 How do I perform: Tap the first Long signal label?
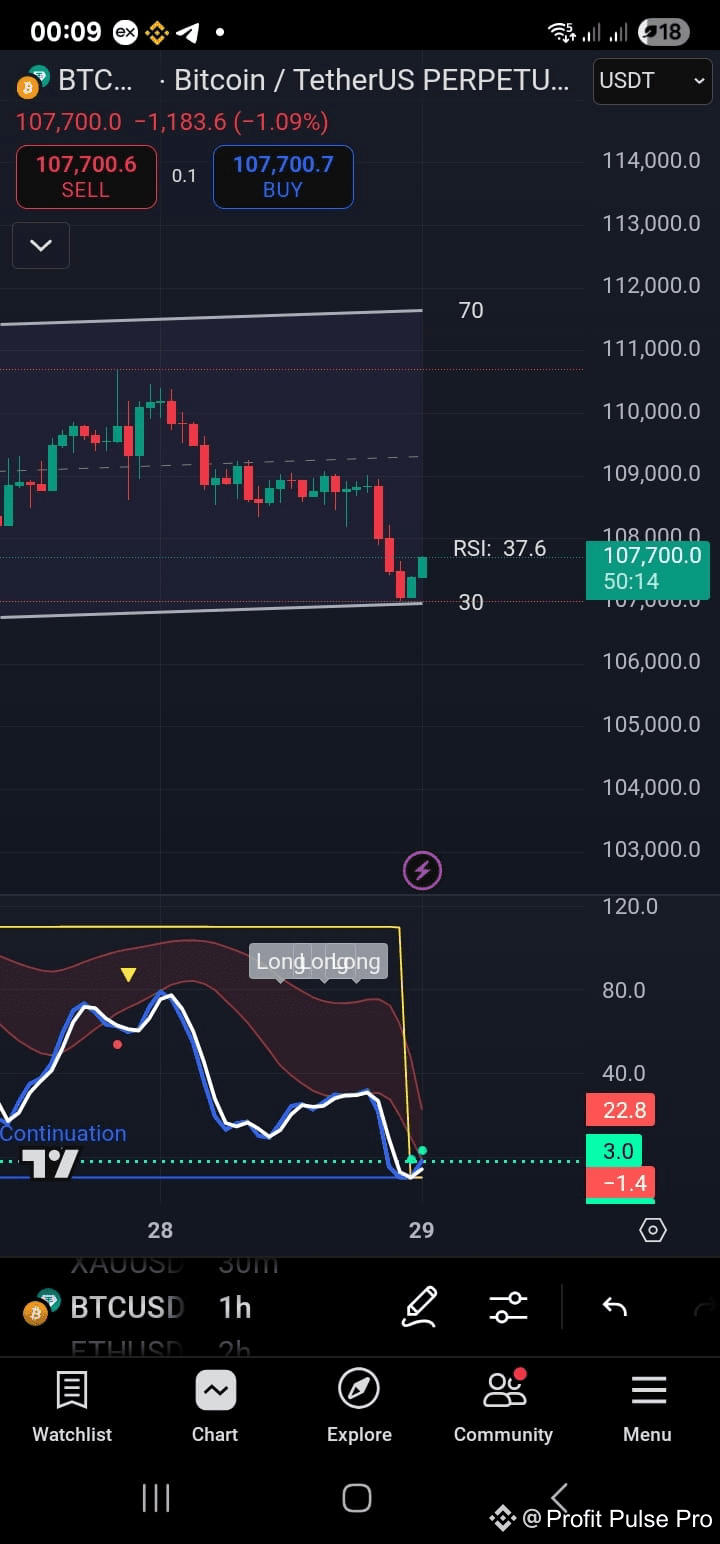(278, 962)
